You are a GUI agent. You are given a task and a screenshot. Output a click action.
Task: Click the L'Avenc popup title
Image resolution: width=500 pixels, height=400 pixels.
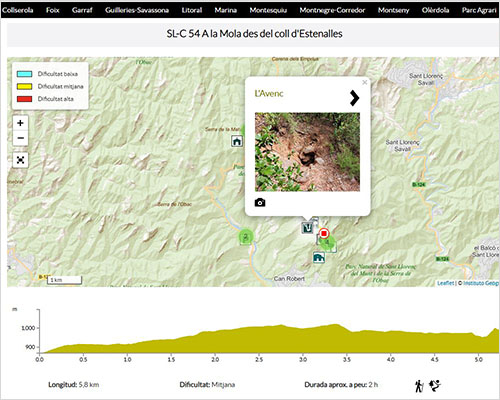pyautogui.click(x=269, y=94)
